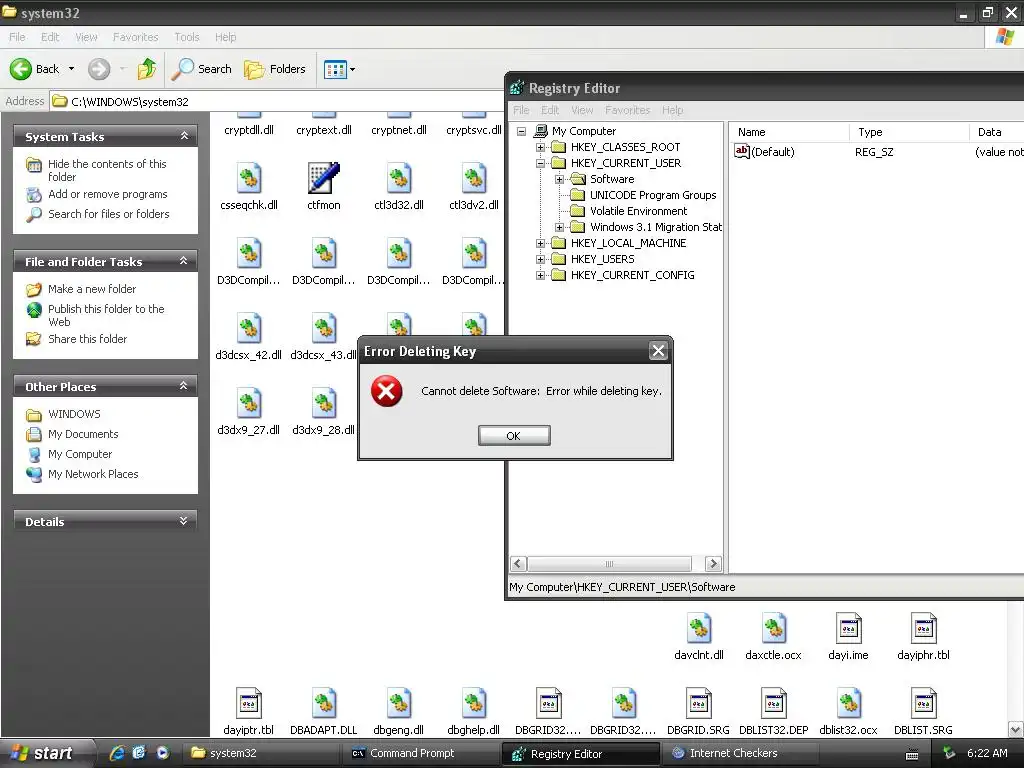Select UNICODE Program Groups registry key
Viewport: 1024px width, 768px height.
pos(653,195)
